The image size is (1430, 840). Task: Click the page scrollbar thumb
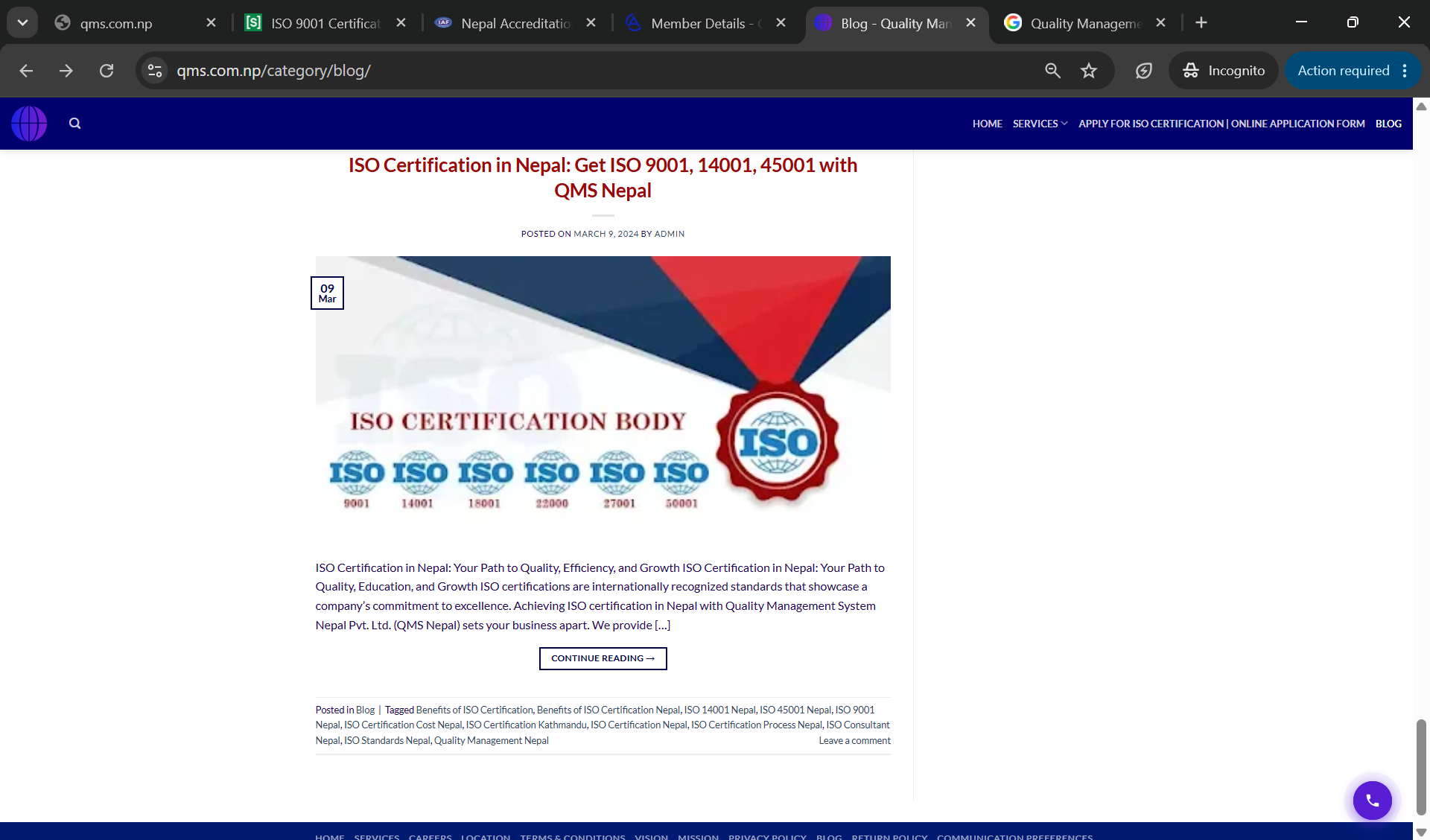pos(1421,767)
